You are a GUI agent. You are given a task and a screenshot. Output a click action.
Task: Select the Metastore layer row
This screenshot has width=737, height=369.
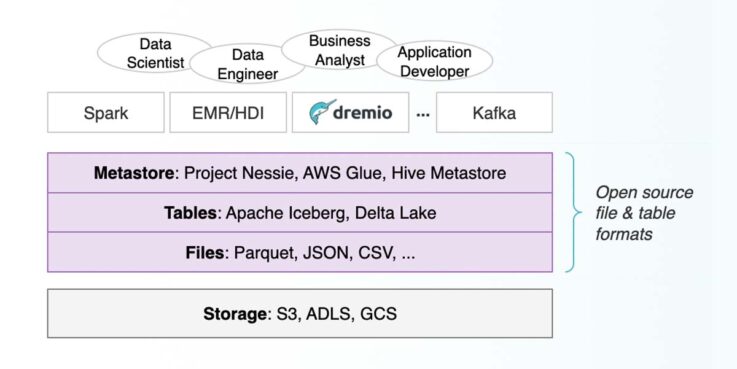(300, 173)
